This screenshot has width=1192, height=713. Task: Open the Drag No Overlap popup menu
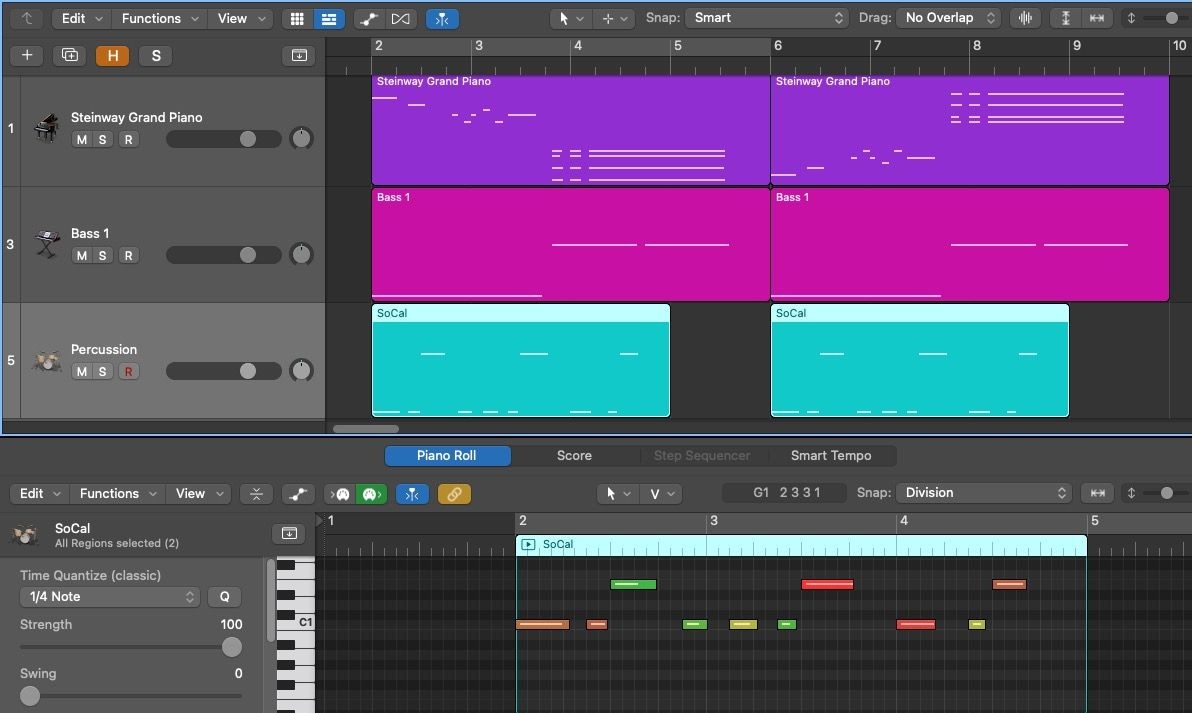pyautogui.click(x=949, y=17)
